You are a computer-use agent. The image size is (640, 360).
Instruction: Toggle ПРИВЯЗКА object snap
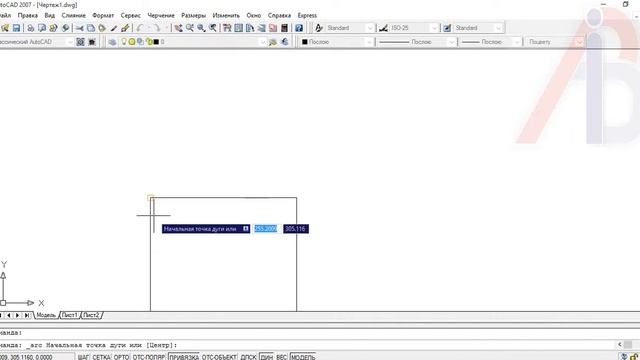tap(184, 357)
